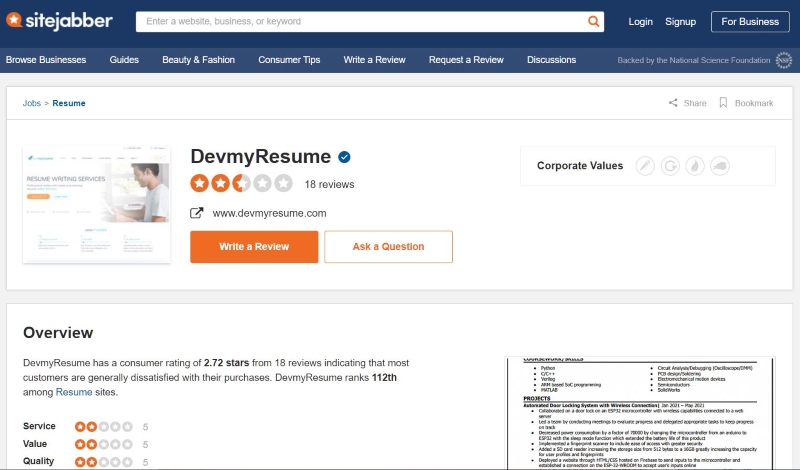This screenshot has height=470, width=800.
Task: Click the fourth Corporate Values icon
Action: [720, 166]
